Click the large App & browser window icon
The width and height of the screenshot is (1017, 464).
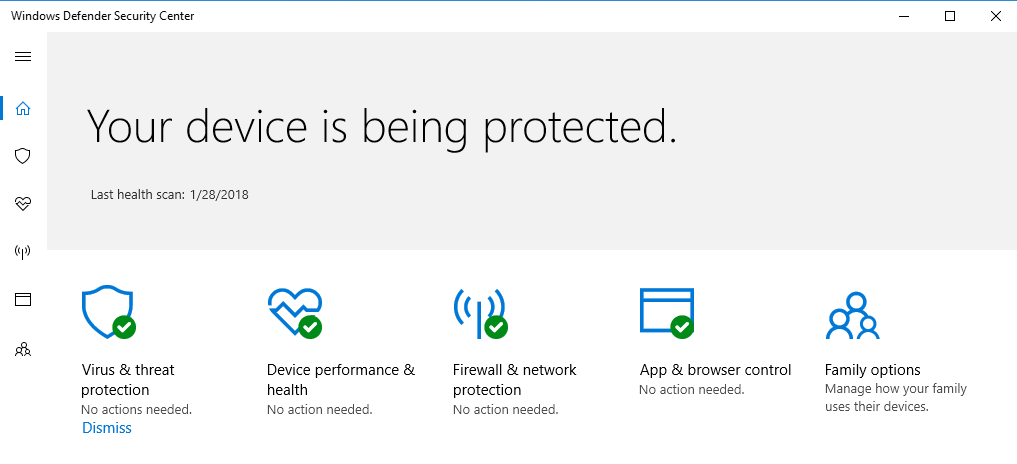point(667,313)
